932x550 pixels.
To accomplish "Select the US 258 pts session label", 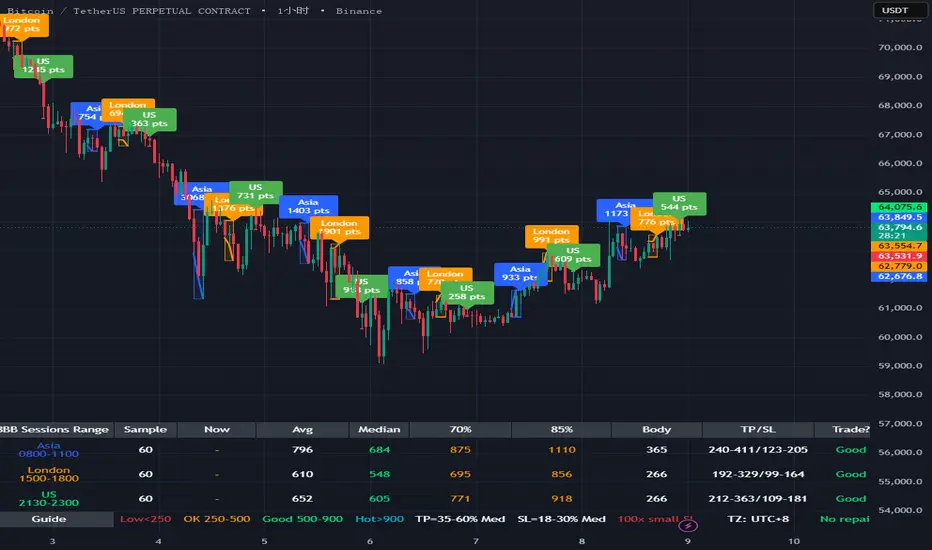I will click(467, 293).
